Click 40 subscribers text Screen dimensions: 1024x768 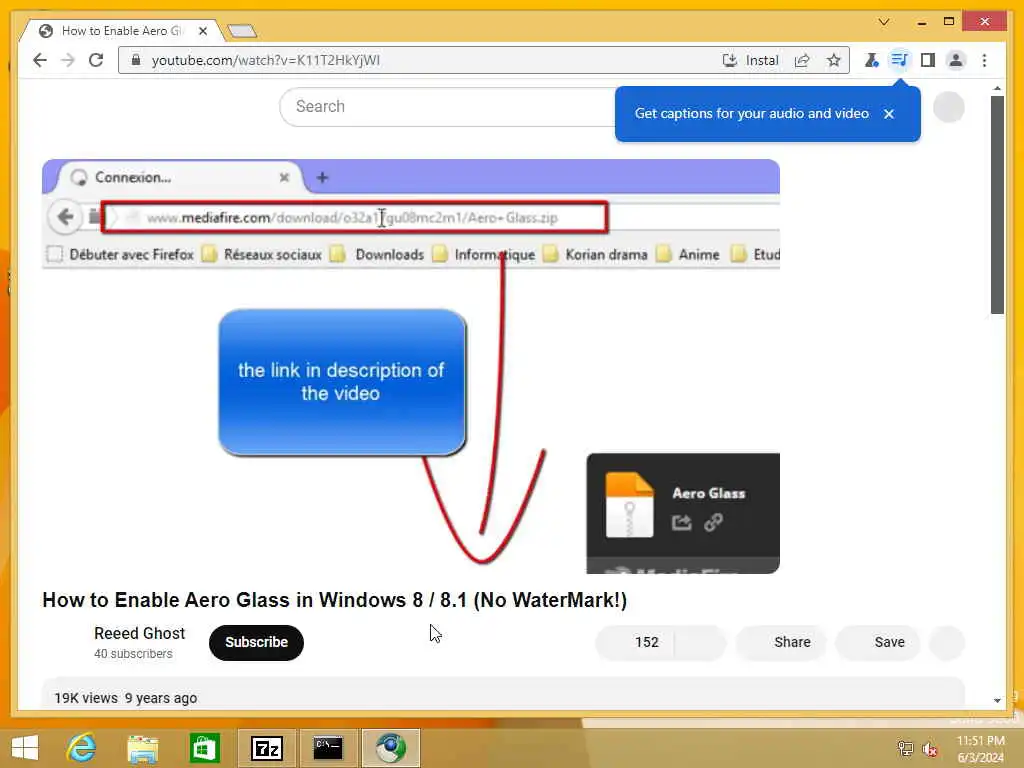[x=133, y=654]
